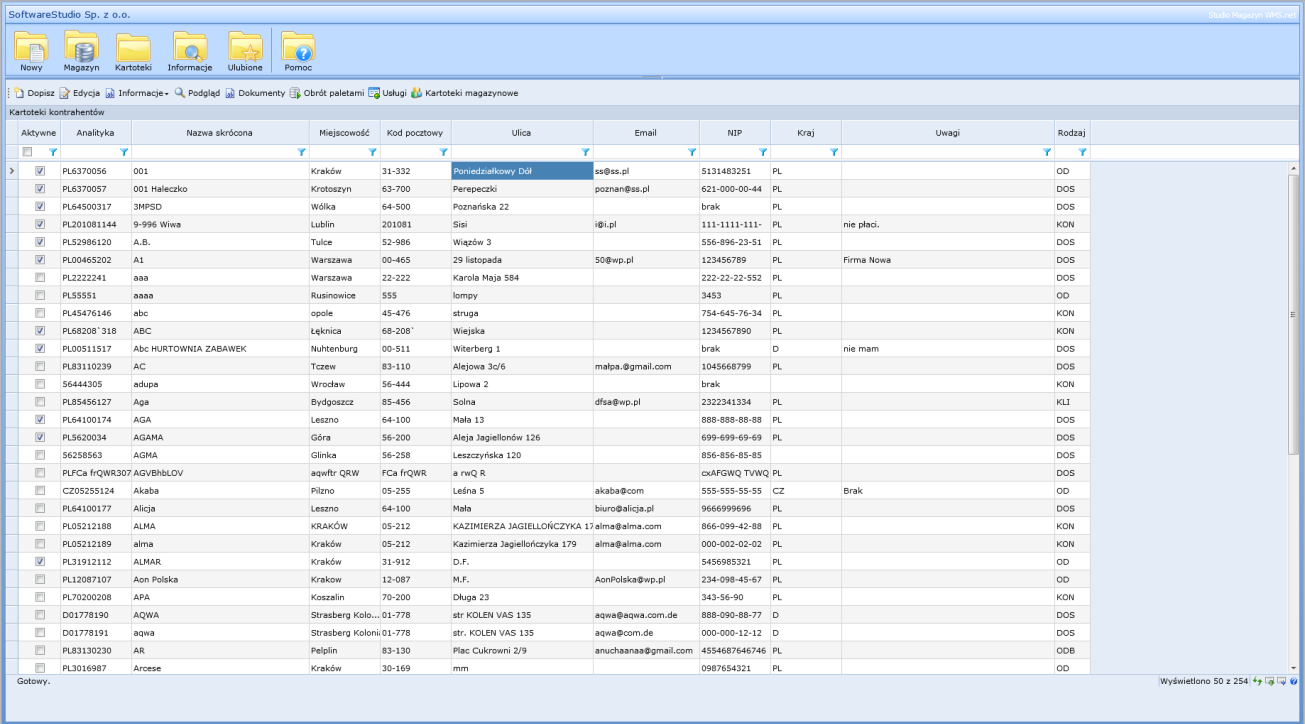The image size is (1305, 724).
Task: Click the Uwagi cell 'nie płaci.'
Action: 947,224
